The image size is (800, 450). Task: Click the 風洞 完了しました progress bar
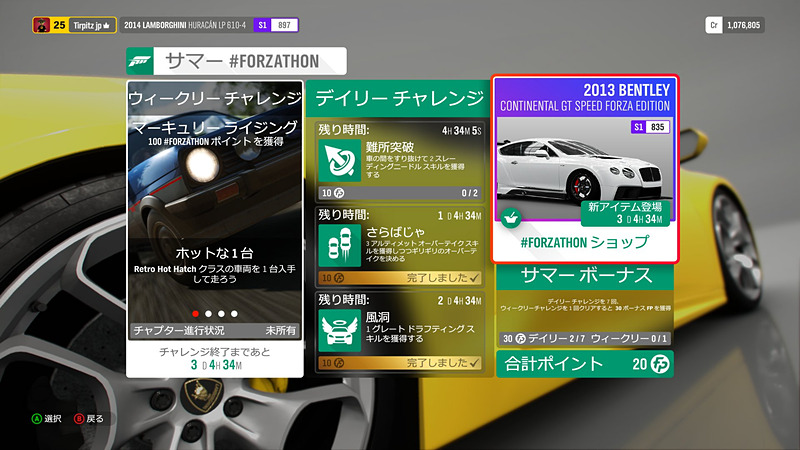(x=399, y=363)
